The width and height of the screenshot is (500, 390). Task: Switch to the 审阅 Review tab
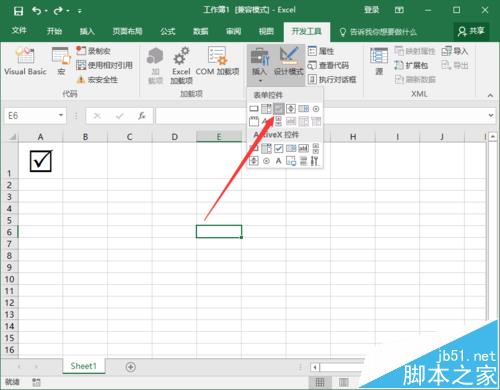click(x=233, y=31)
